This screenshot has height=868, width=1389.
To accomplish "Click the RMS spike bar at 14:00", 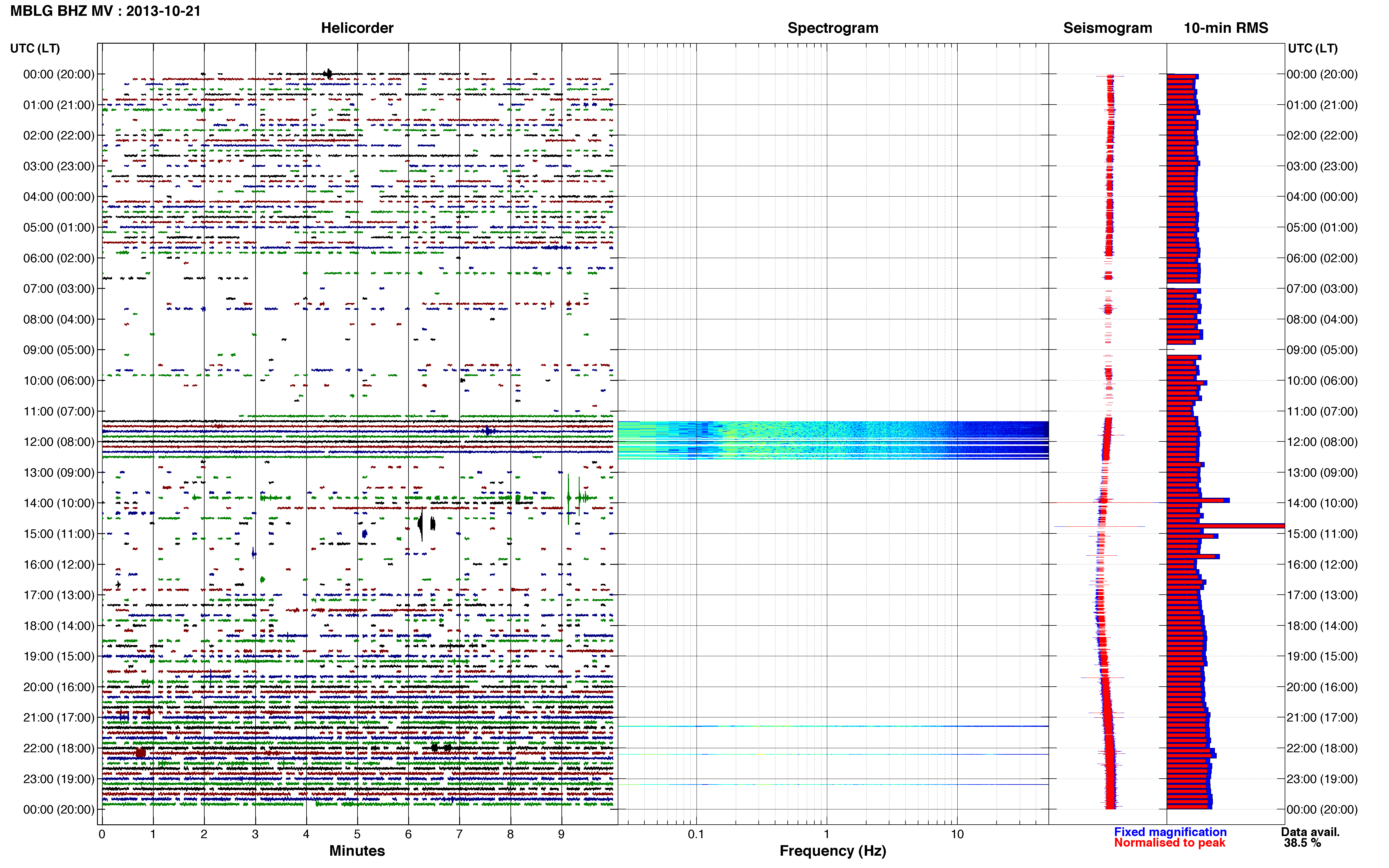I will point(1198,501).
